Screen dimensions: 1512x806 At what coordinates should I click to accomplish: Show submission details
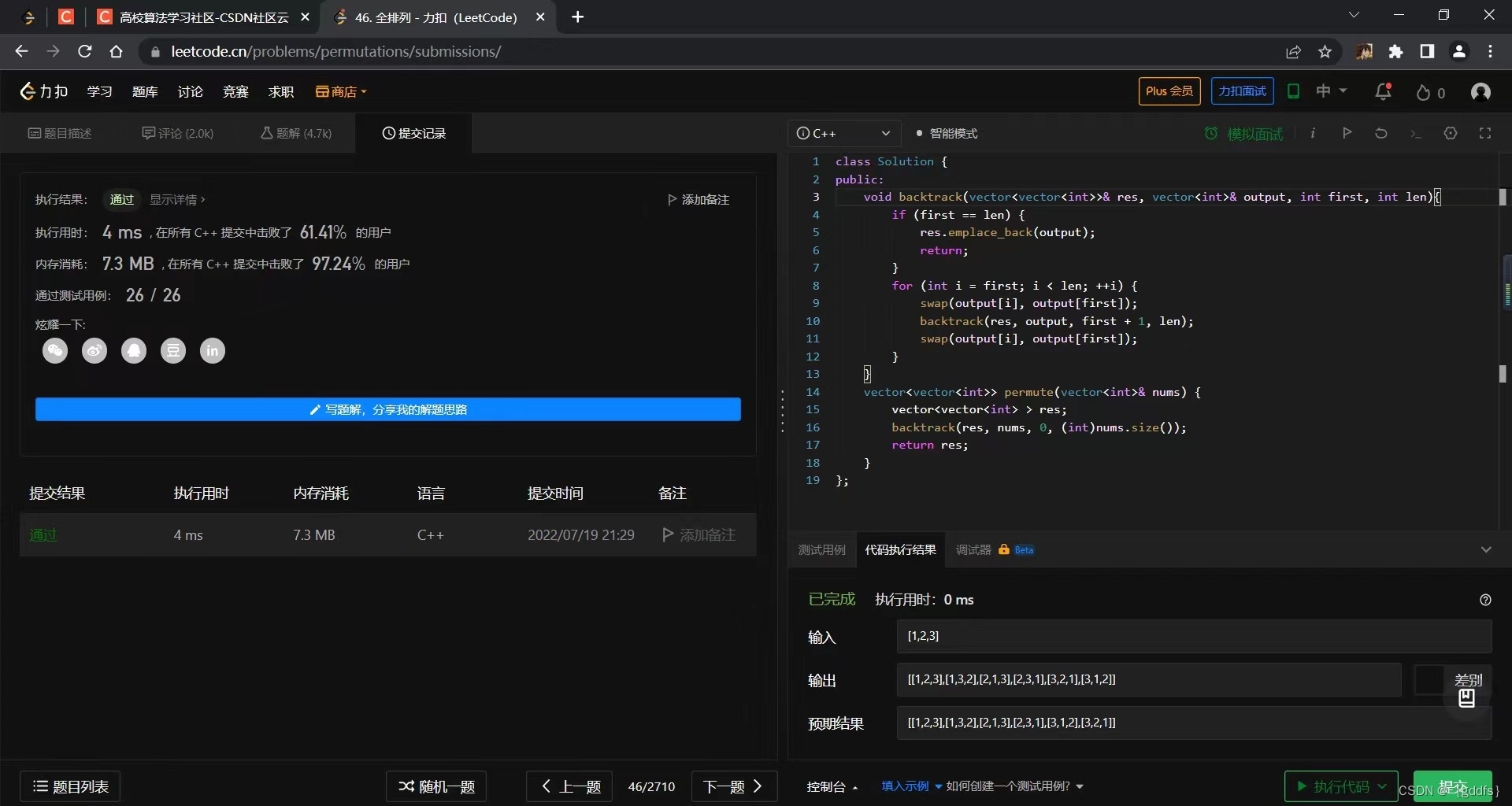click(177, 200)
